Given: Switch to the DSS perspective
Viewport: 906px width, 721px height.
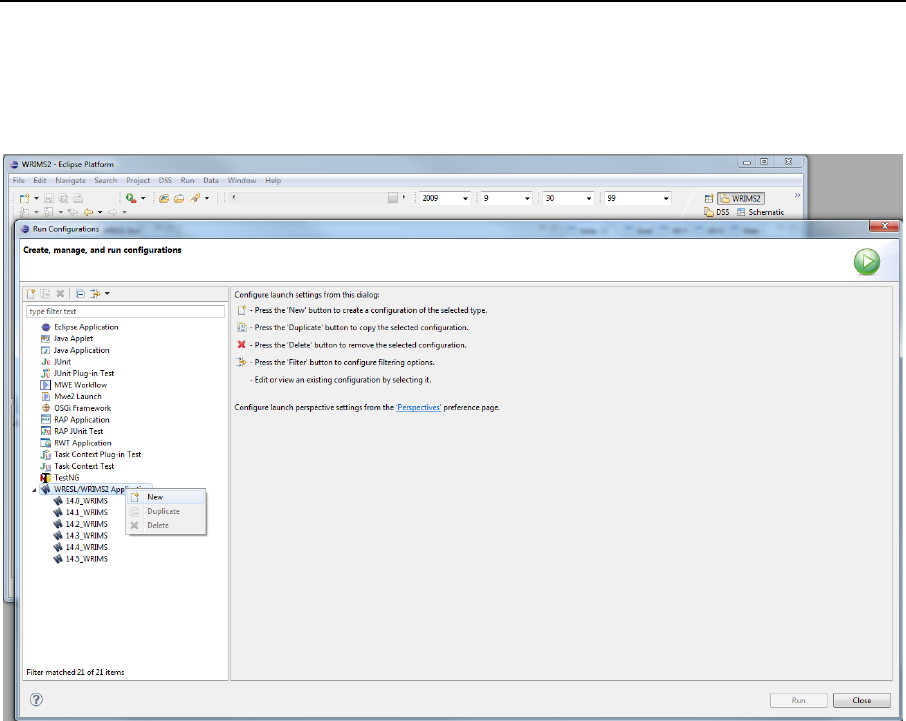Looking at the screenshot, I should tap(716, 212).
